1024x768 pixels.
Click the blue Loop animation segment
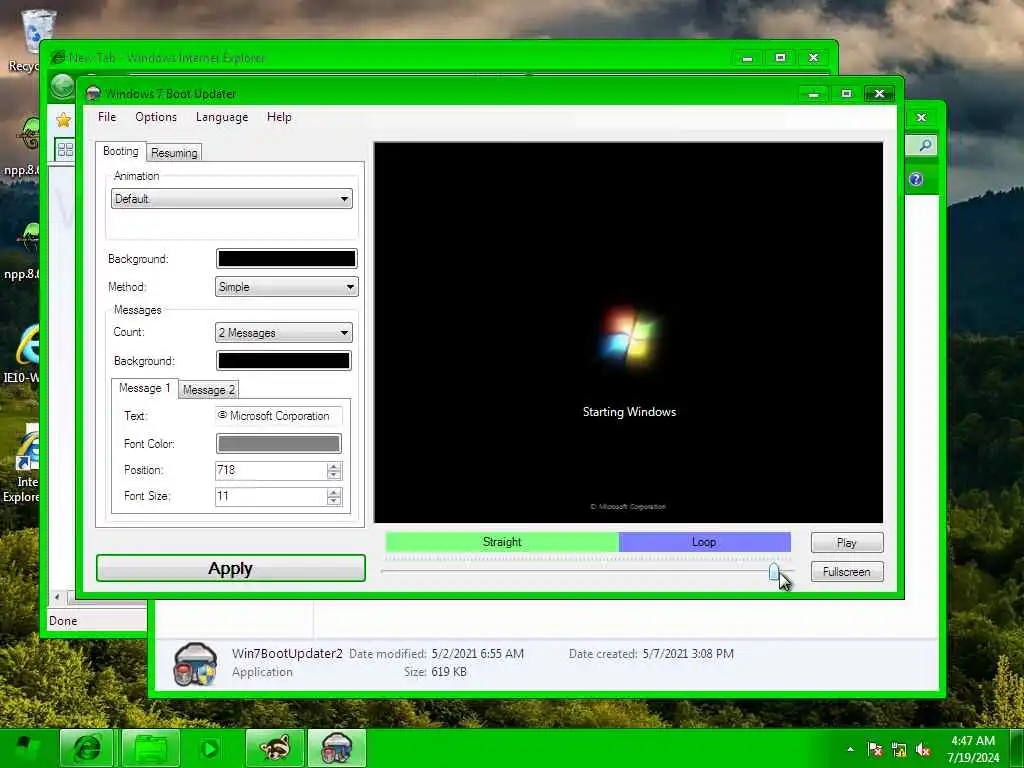coord(705,542)
